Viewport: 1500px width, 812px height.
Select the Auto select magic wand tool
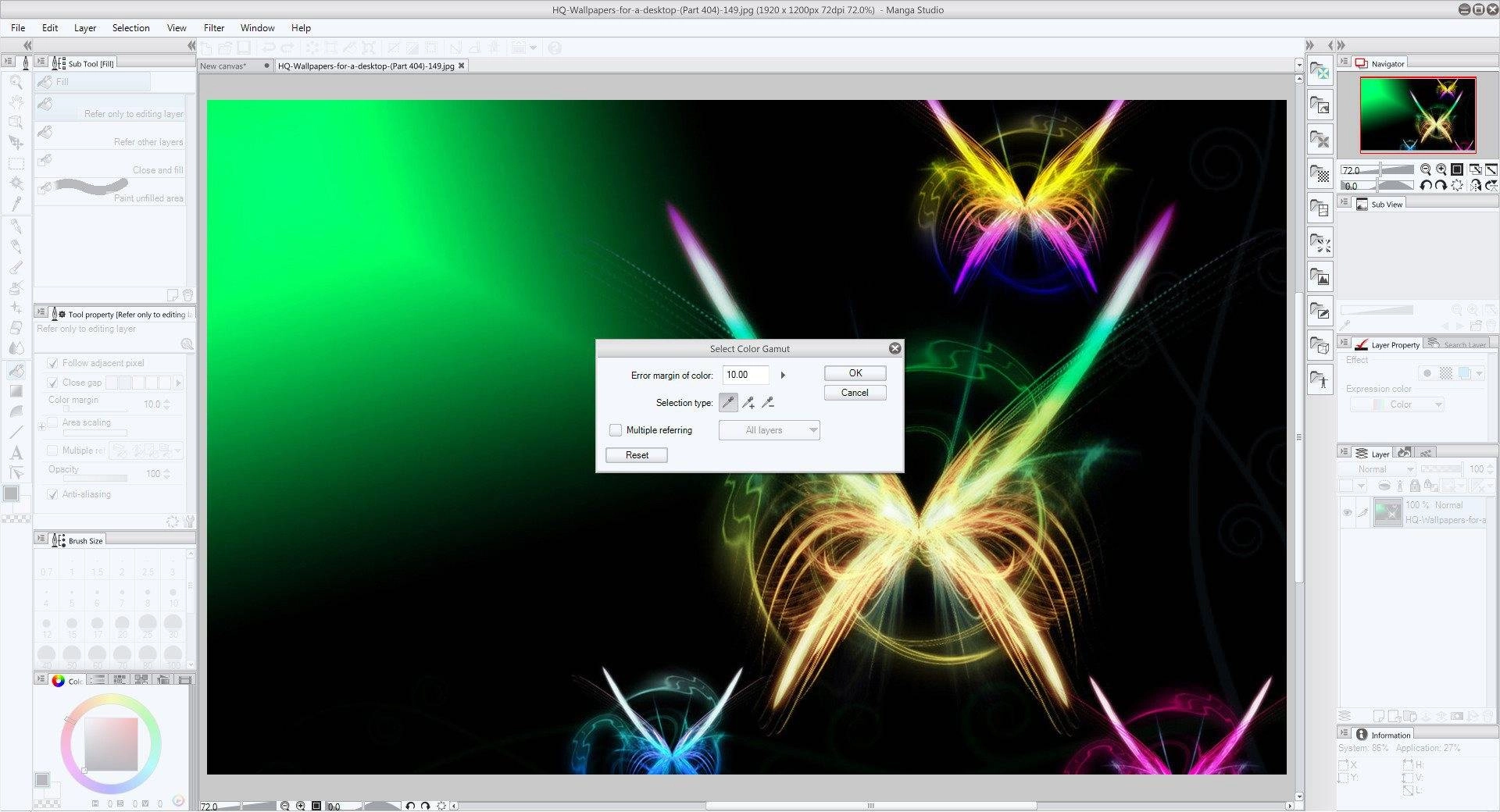tap(16, 183)
